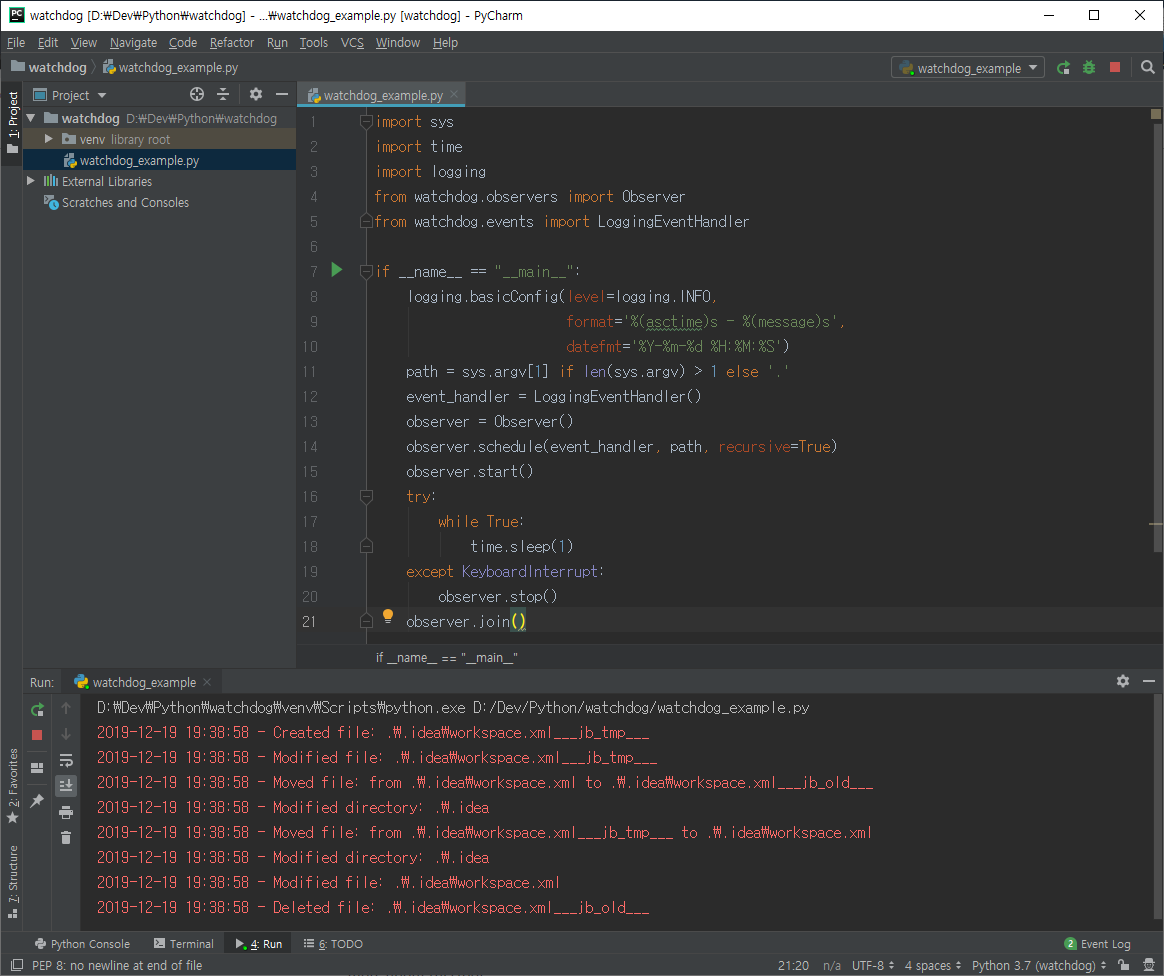Stop the running process in top toolbar

pyautogui.click(x=1114, y=68)
